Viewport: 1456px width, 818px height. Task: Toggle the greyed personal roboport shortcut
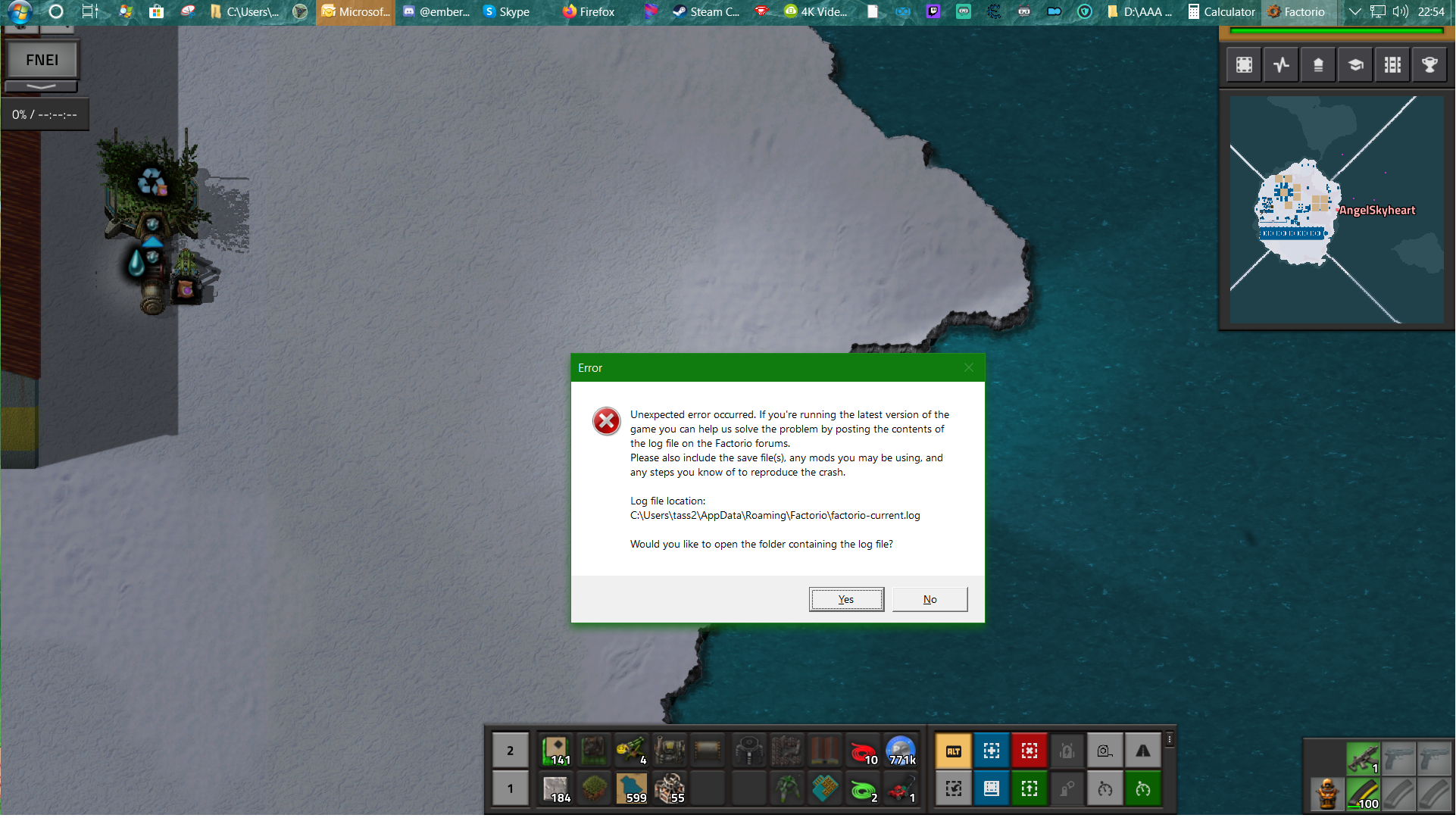[x=1067, y=751]
